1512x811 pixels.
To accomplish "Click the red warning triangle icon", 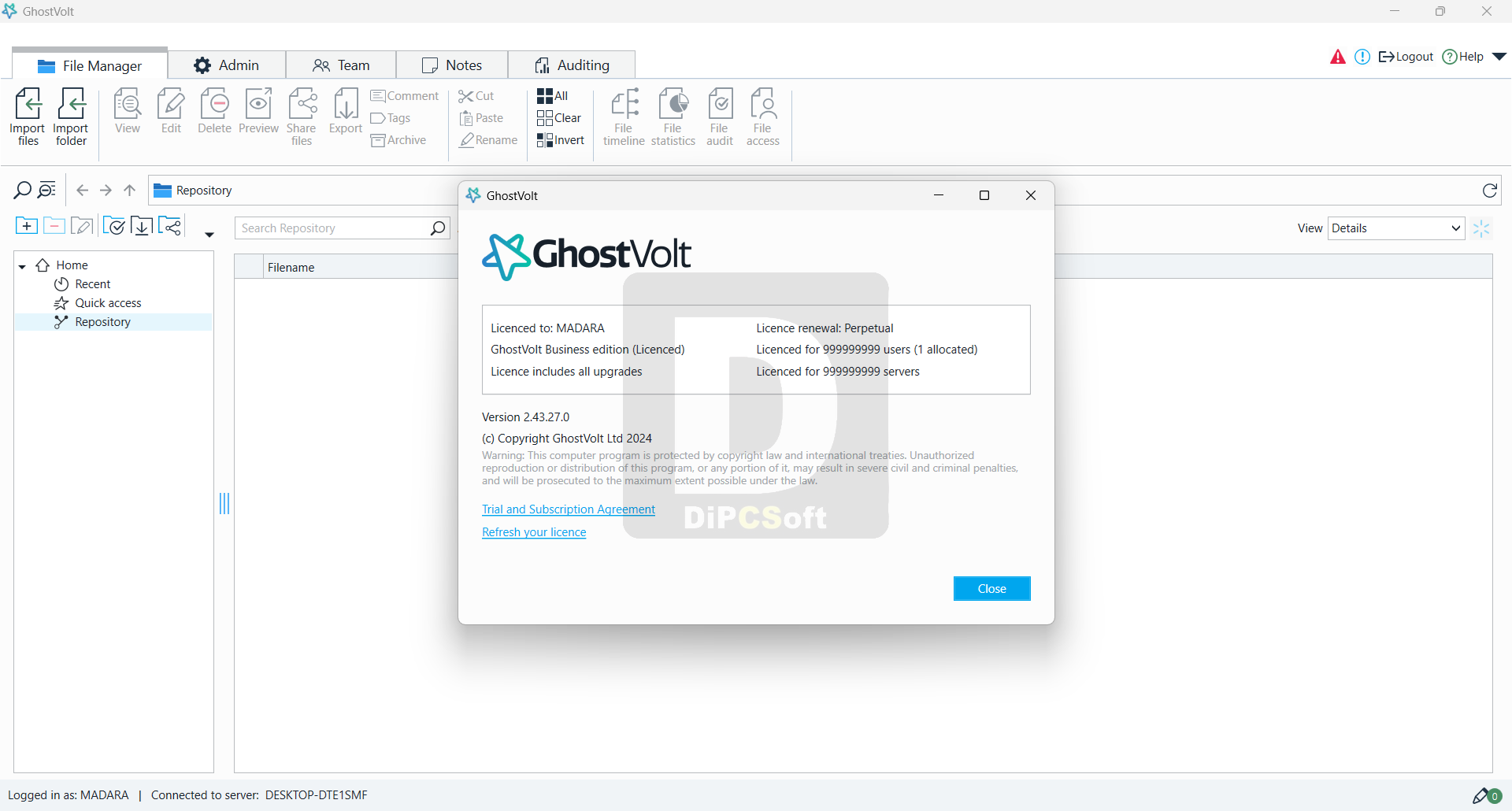I will [x=1338, y=57].
